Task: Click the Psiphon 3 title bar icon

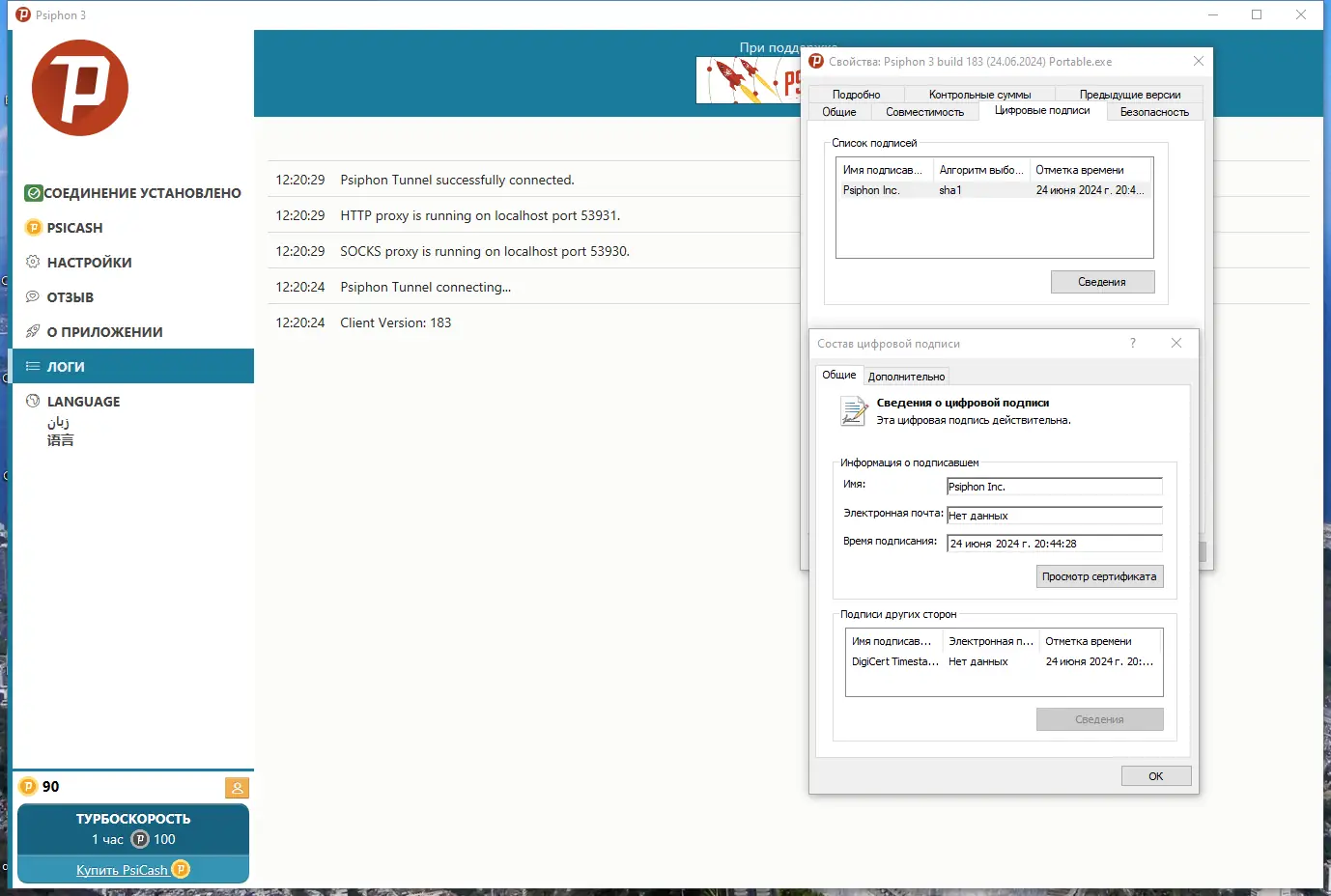Action: 23,14
